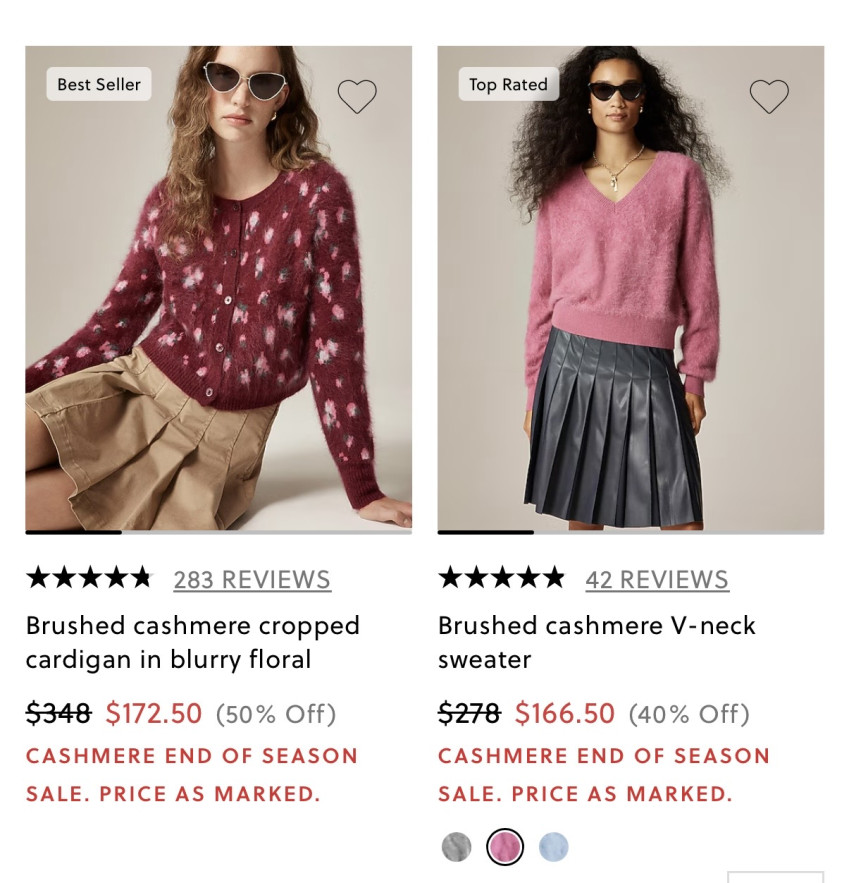Tap the heart on the V-neck sweater
849x883 pixels.
tap(769, 97)
